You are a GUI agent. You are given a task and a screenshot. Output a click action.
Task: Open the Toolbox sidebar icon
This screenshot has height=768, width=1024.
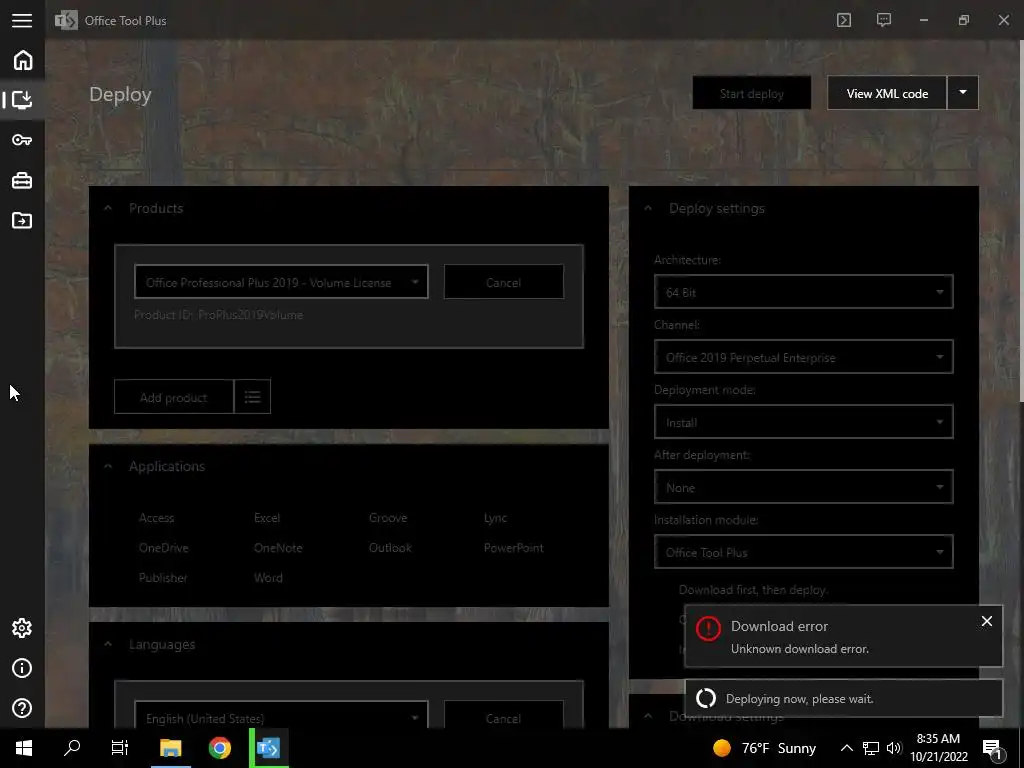[x=22, y=180]
